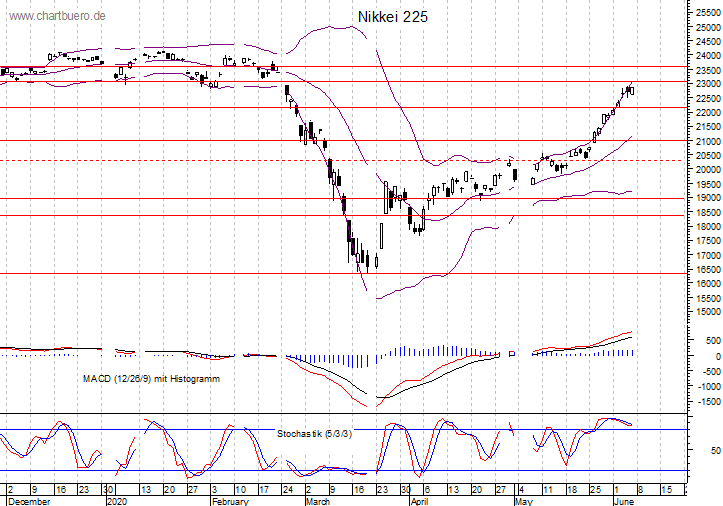Screen dimensions: 723x506
Task: Select date label 13 in April
Action: (453, 489)
